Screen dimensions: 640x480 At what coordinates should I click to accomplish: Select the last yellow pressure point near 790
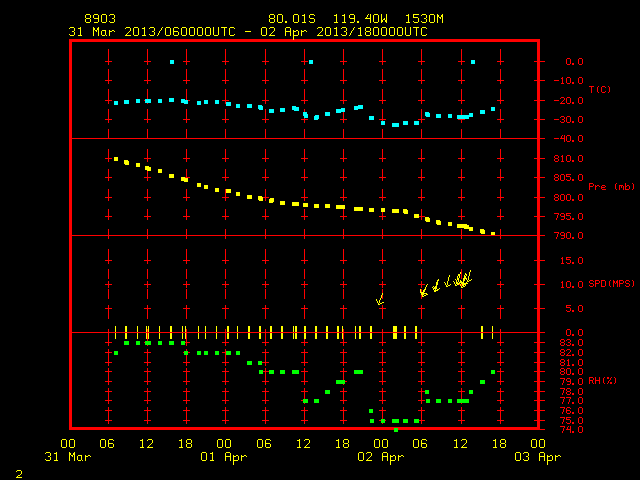click(493, 234)
